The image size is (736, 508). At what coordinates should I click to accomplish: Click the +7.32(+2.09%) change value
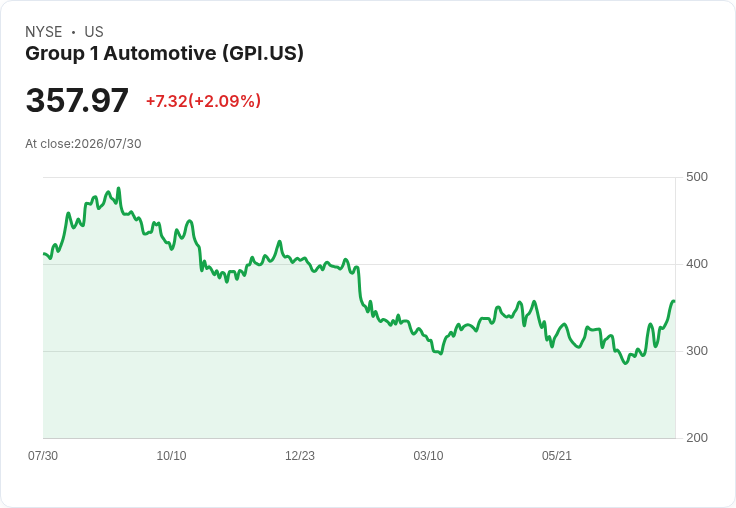pos(203,101)
